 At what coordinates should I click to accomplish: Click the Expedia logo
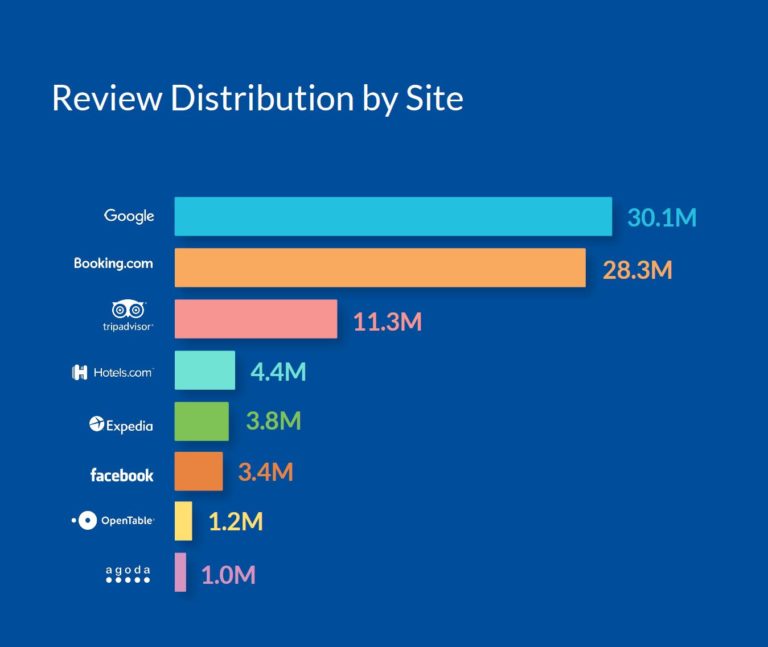pos(121,425)
